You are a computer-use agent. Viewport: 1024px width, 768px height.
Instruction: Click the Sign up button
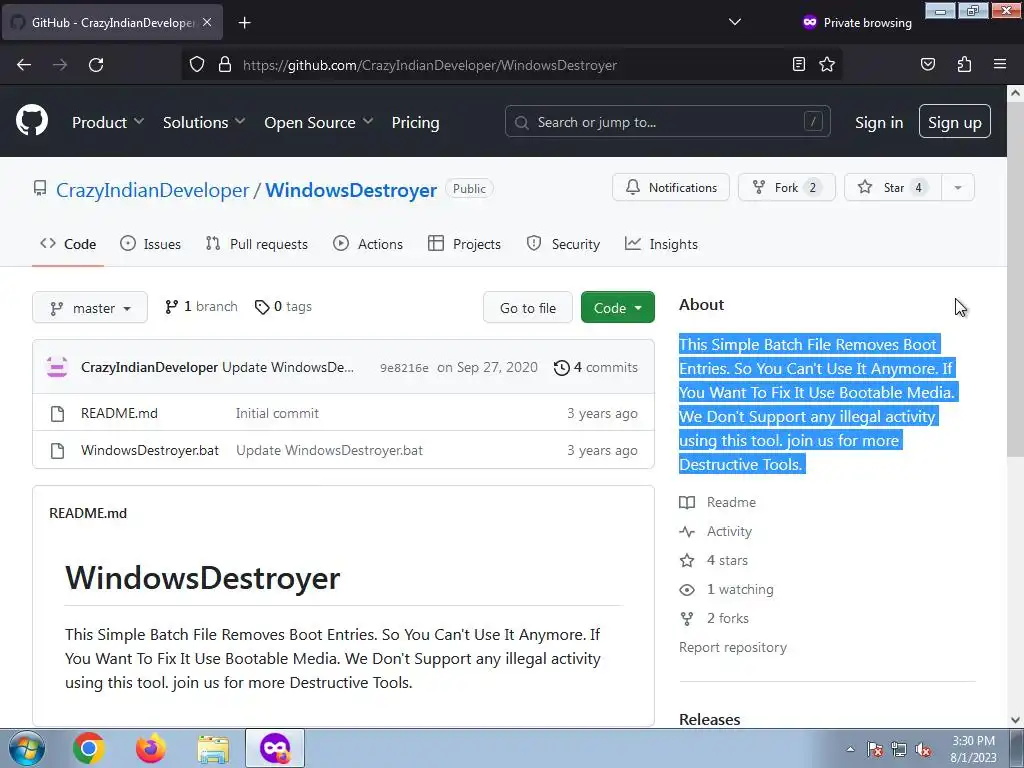(x=955, y=121)
